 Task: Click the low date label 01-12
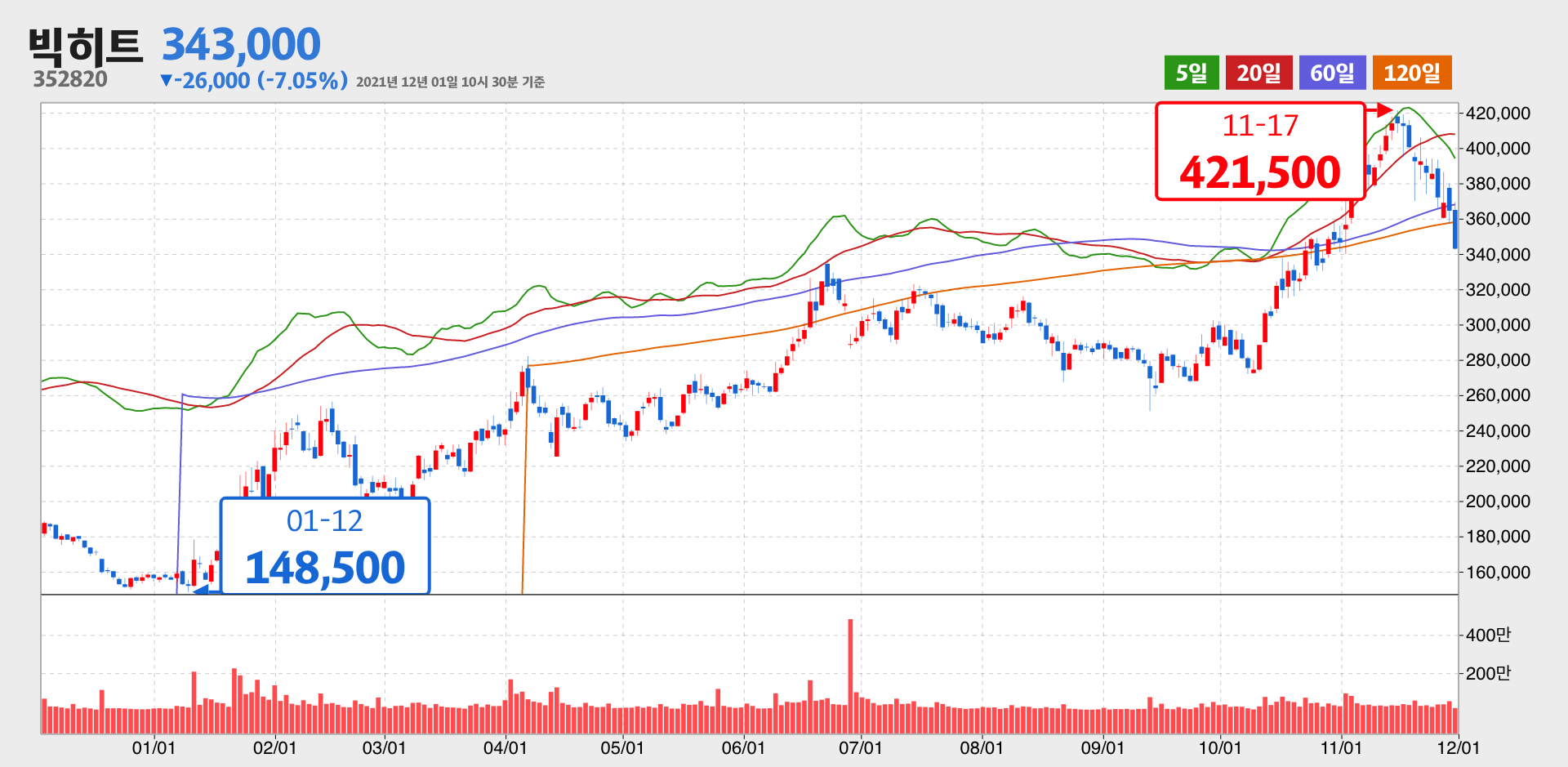coord(324,521)
